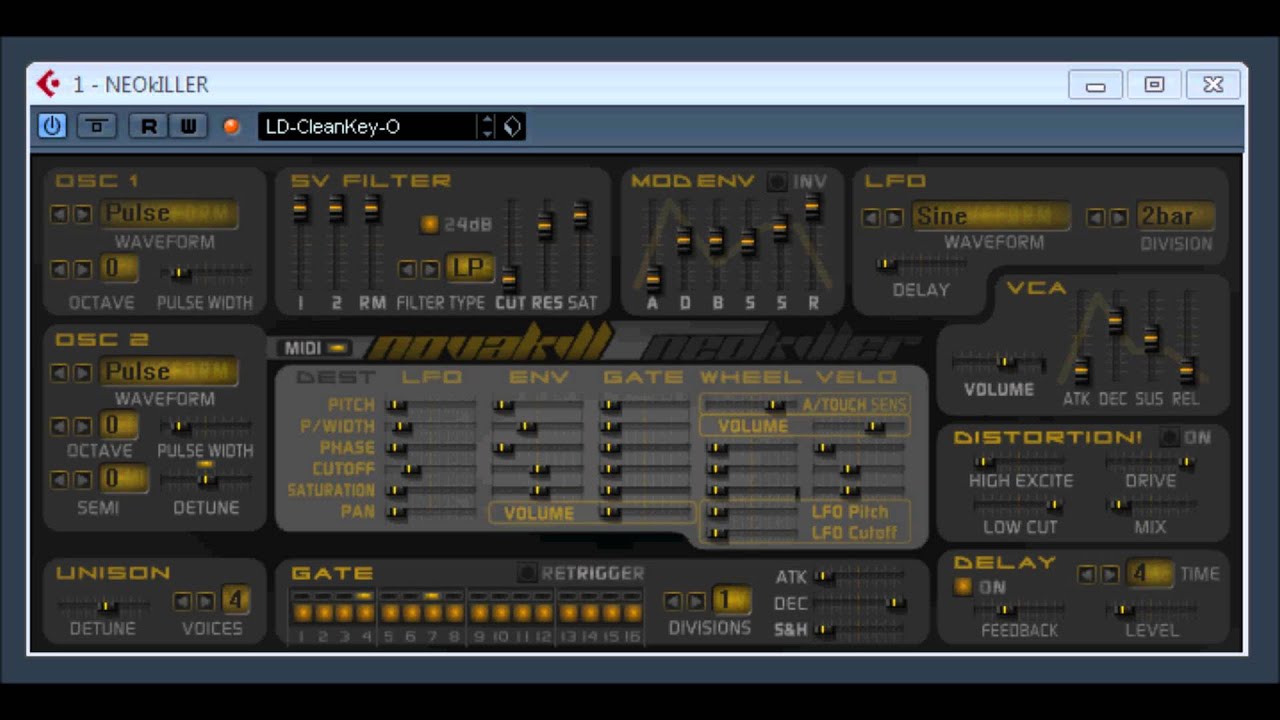Screen dimensions: 1280x720
Task: Click OSC 2 semi next arrow
Action: pyautogui.click(x=83, y=480)
